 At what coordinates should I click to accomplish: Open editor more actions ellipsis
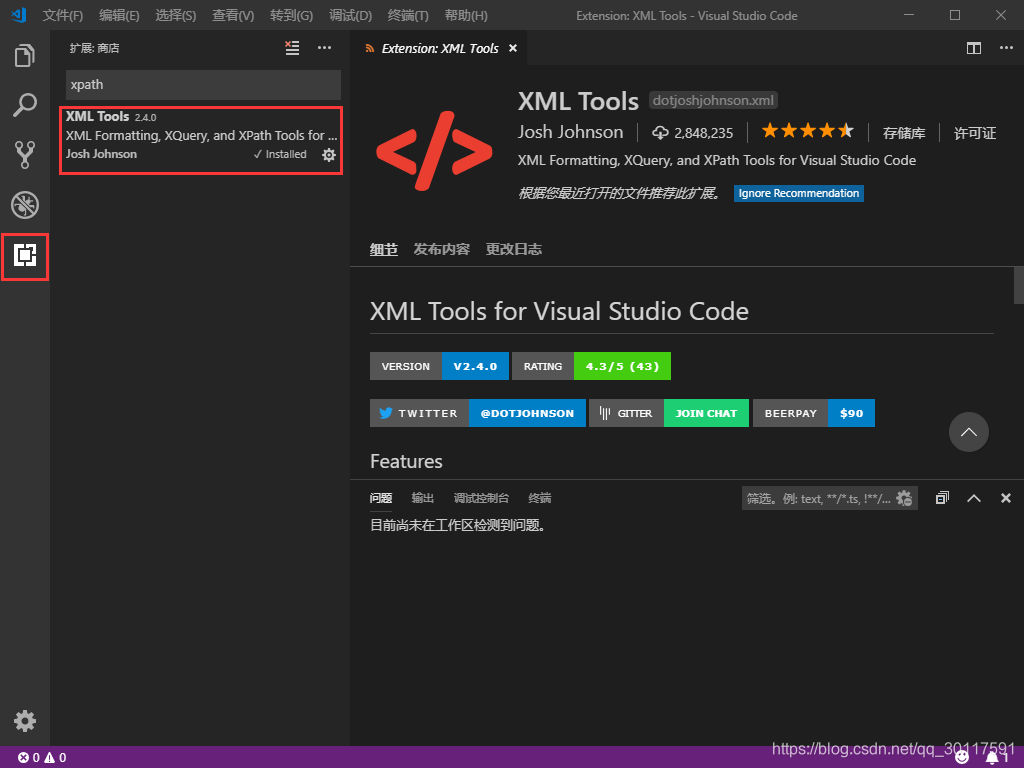pos(1006,48)
